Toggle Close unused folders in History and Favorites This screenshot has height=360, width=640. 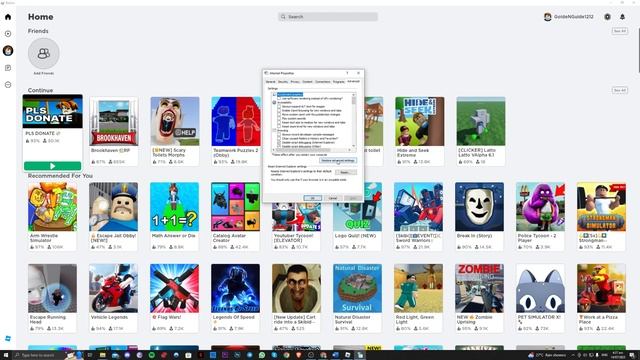(x=279, y=138)
